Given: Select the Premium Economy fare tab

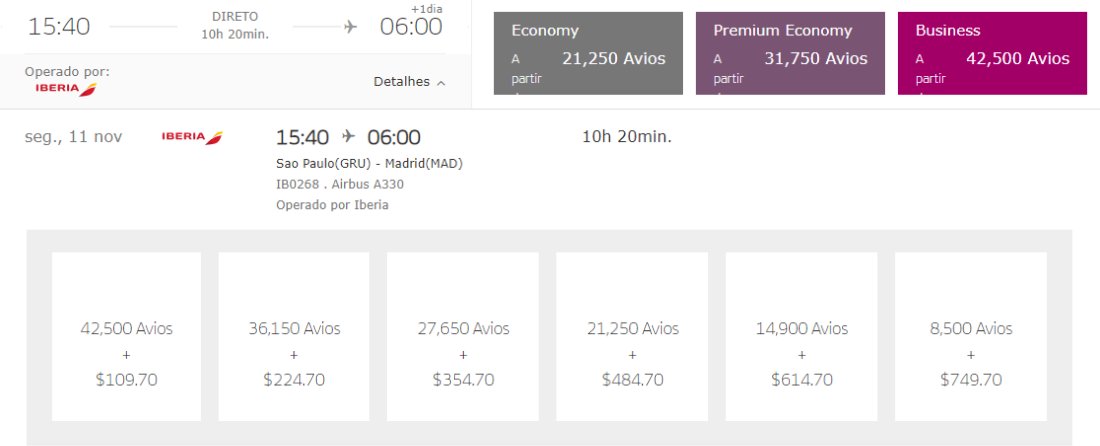Looking at the screenshot, I should coord(790,53).
